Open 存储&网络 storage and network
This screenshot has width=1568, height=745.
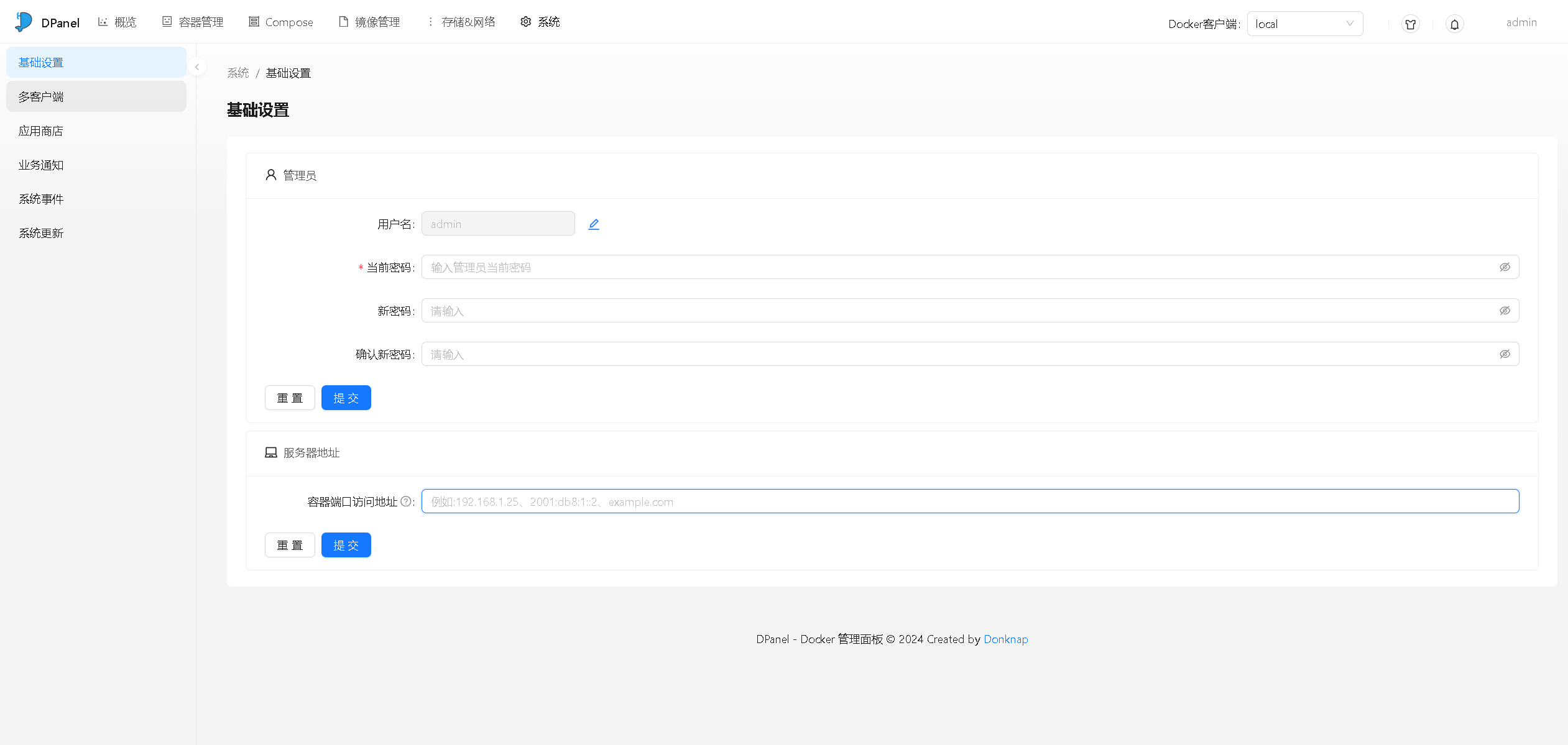click(461, 22)
